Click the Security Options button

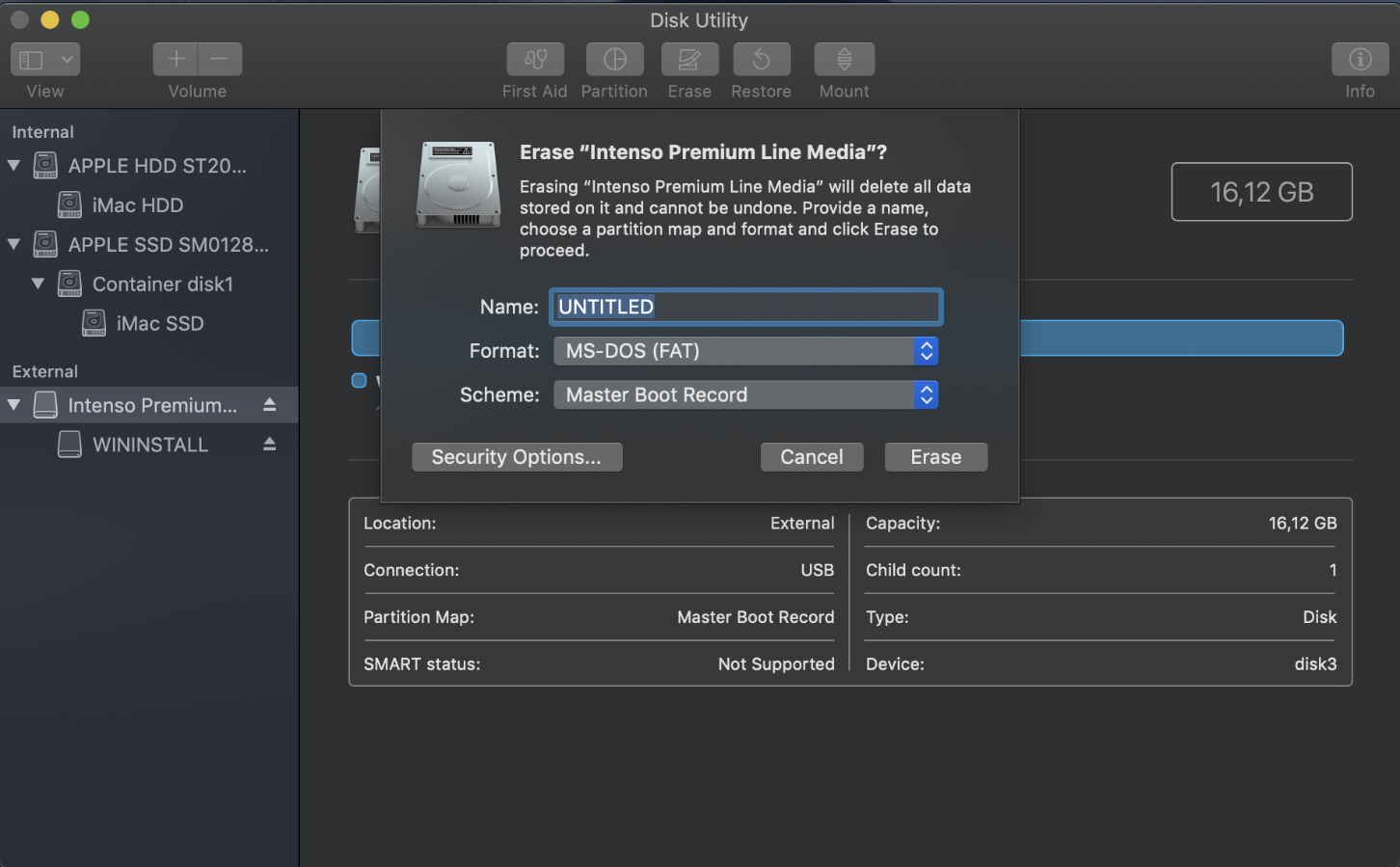[517, 457]
